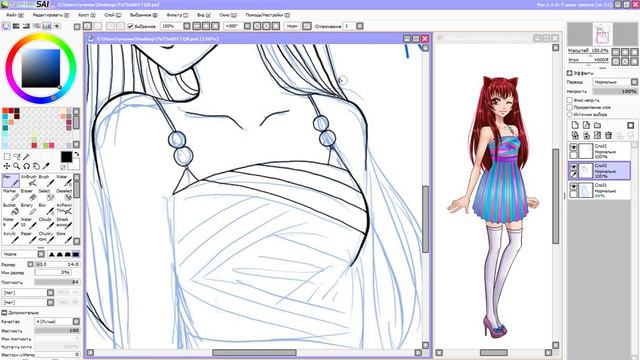This screenshot has height=360, width=640.
Task: Select the Blur tool
Action: pos(46,209)
